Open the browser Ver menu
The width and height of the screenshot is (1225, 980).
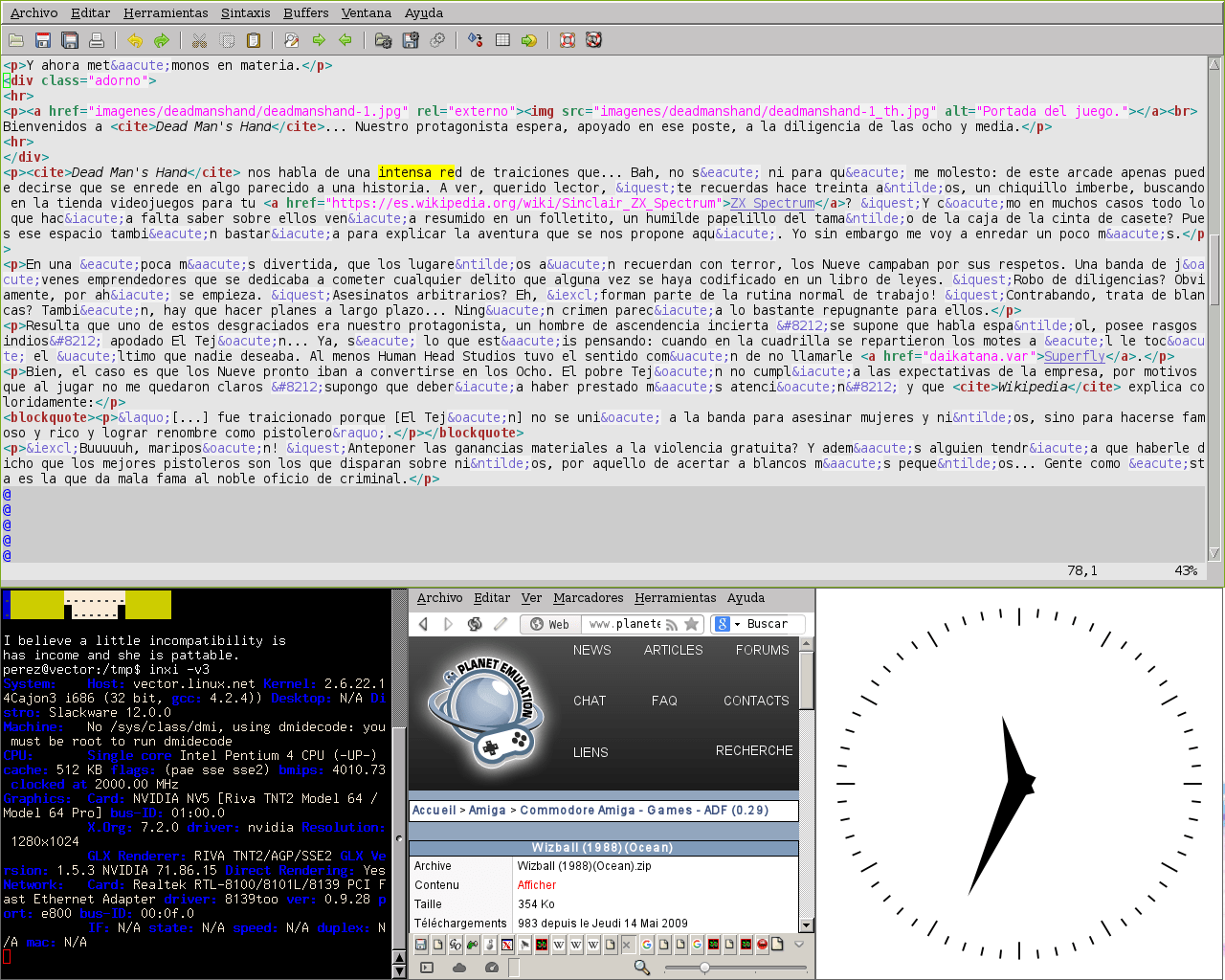tap(532, 598)
